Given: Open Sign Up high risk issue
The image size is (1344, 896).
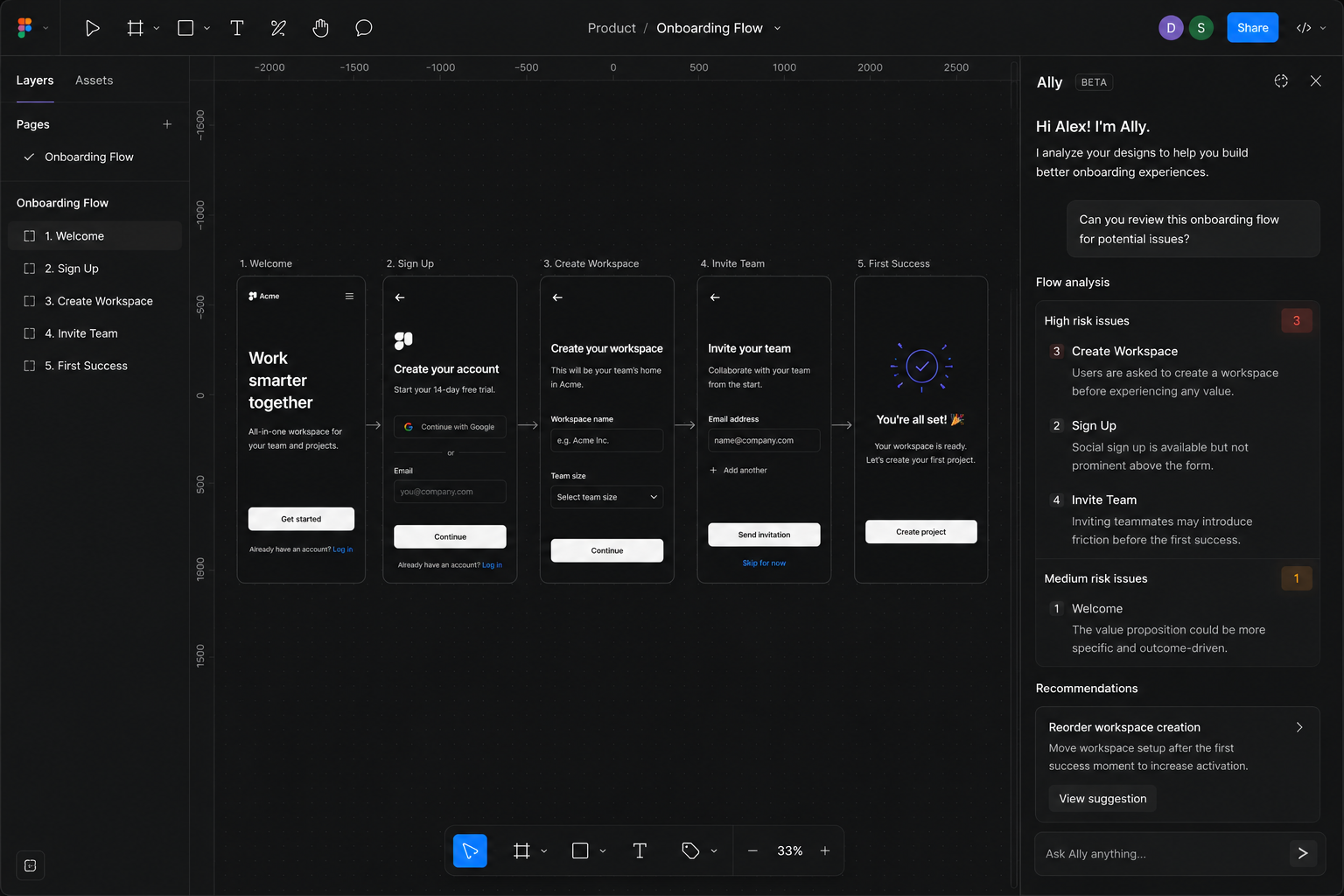Looking at the screenshot, I should click(x=1178, y=444).
